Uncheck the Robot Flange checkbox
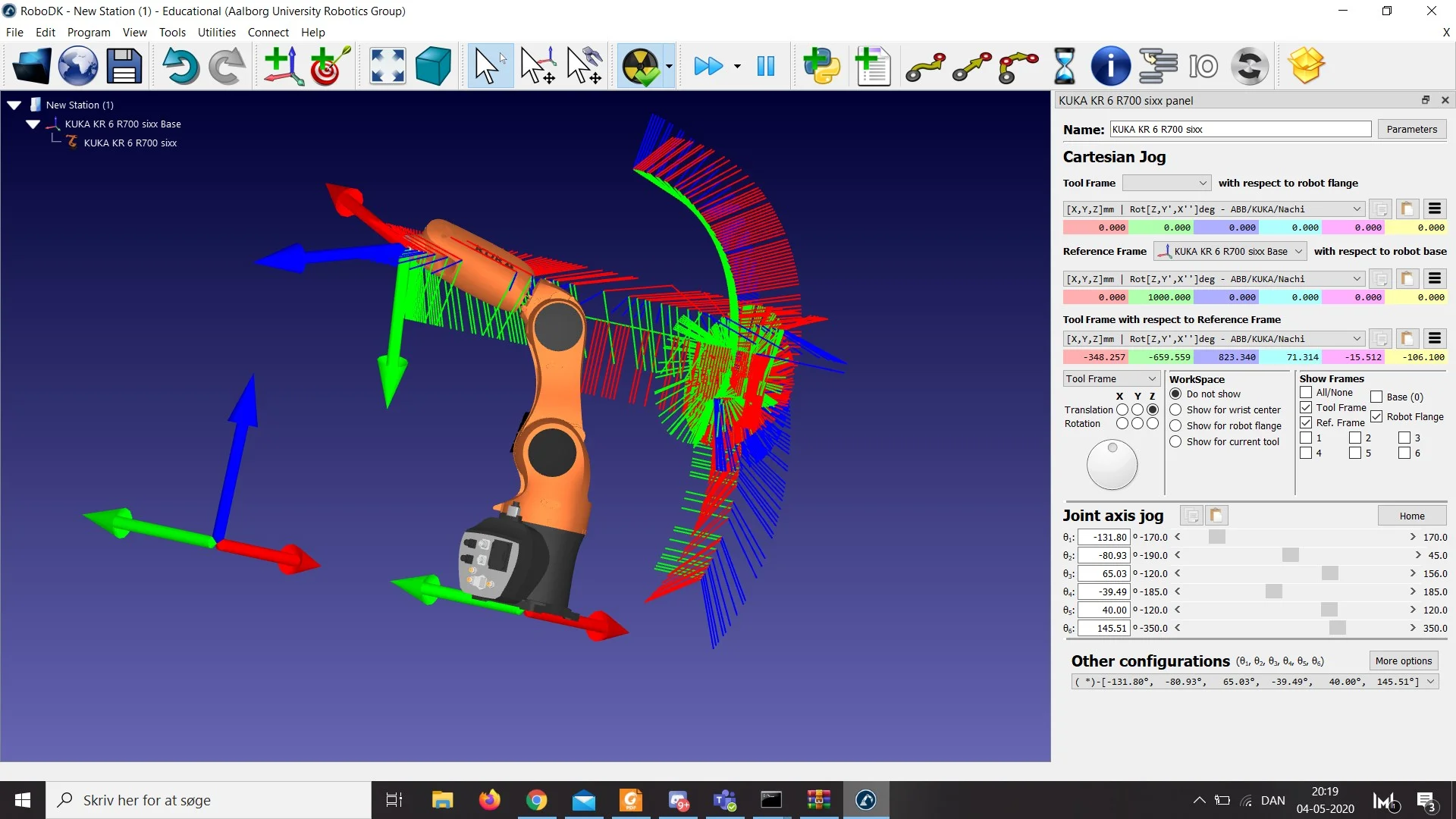 tap(1376, 416)
